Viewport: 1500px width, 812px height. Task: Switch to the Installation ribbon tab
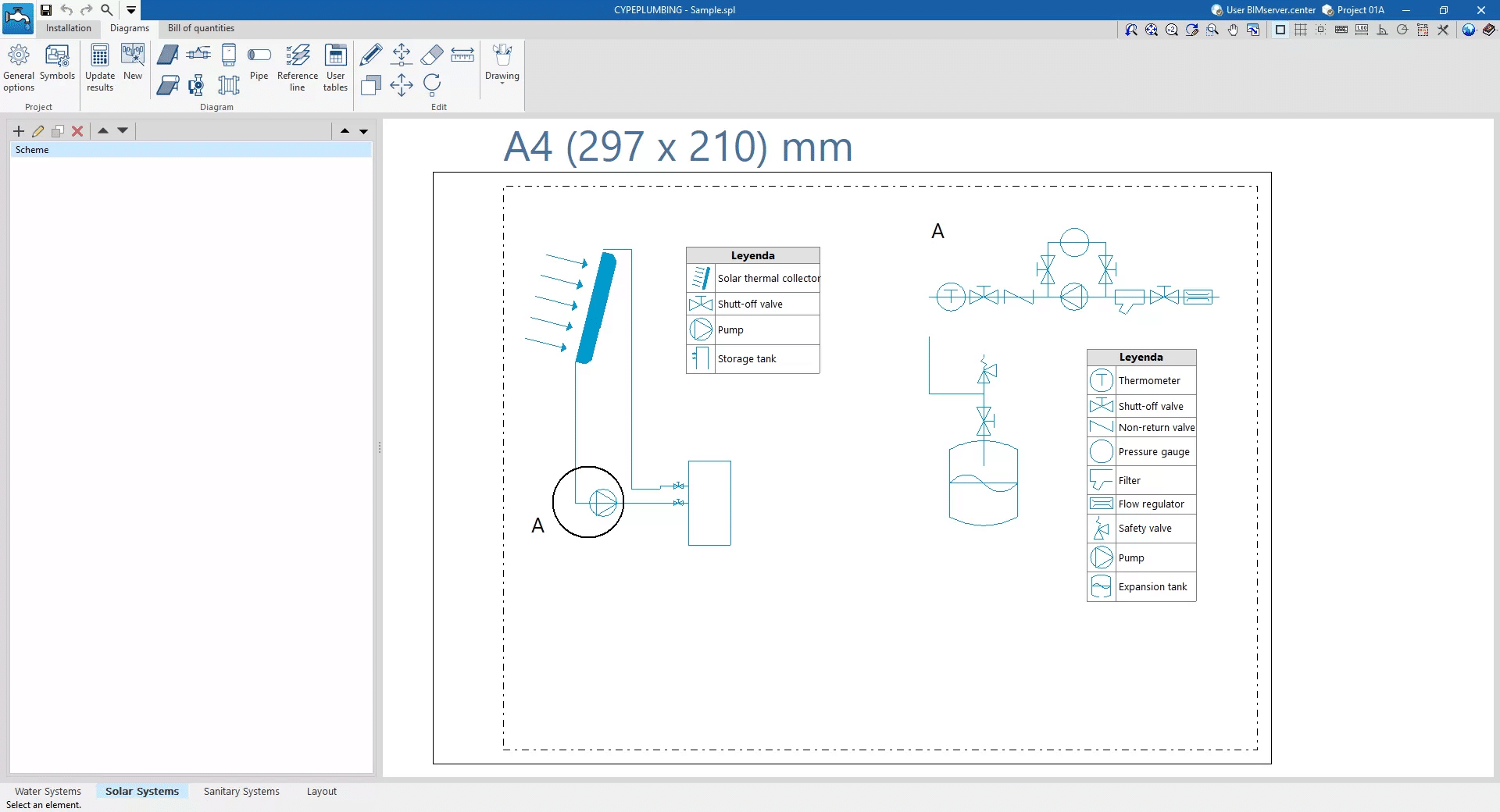[68, 28]
